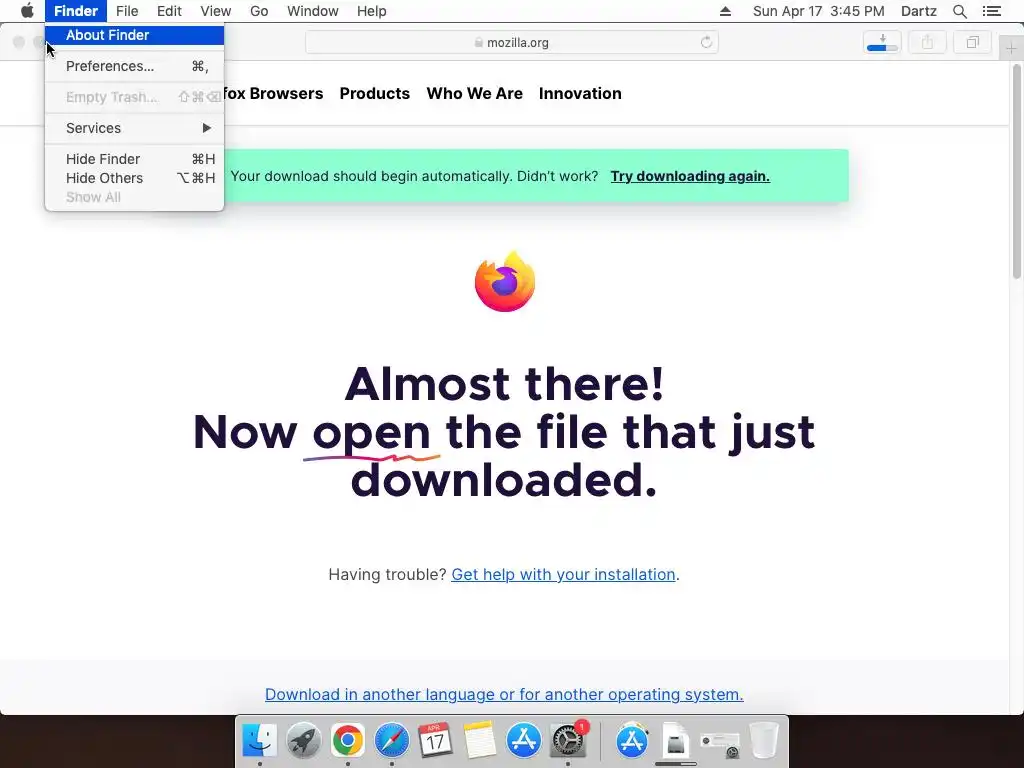
Task: Open the Apple menu
Action: click(x=27, y=11)
